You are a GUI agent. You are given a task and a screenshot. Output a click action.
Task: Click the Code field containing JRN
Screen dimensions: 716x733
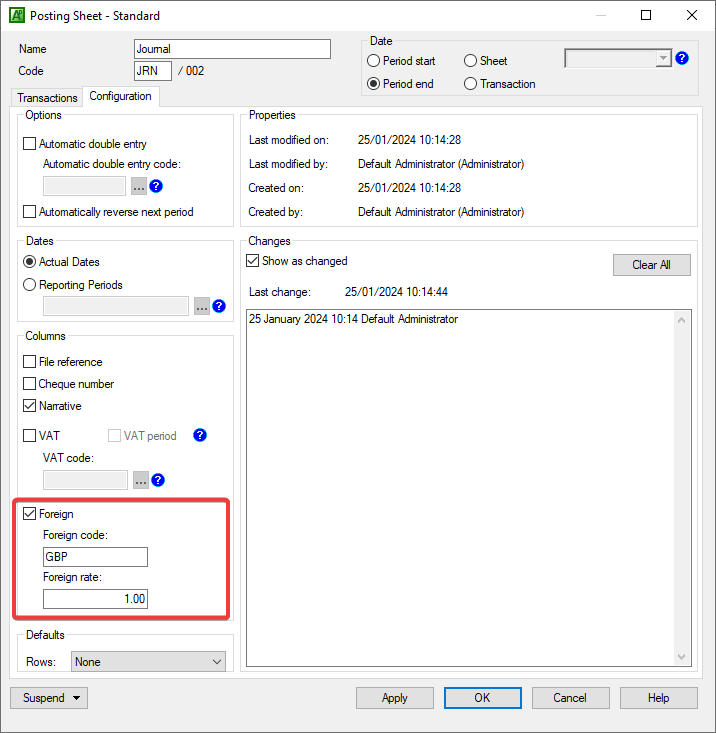pyautogui.click(x=153, y=71)
